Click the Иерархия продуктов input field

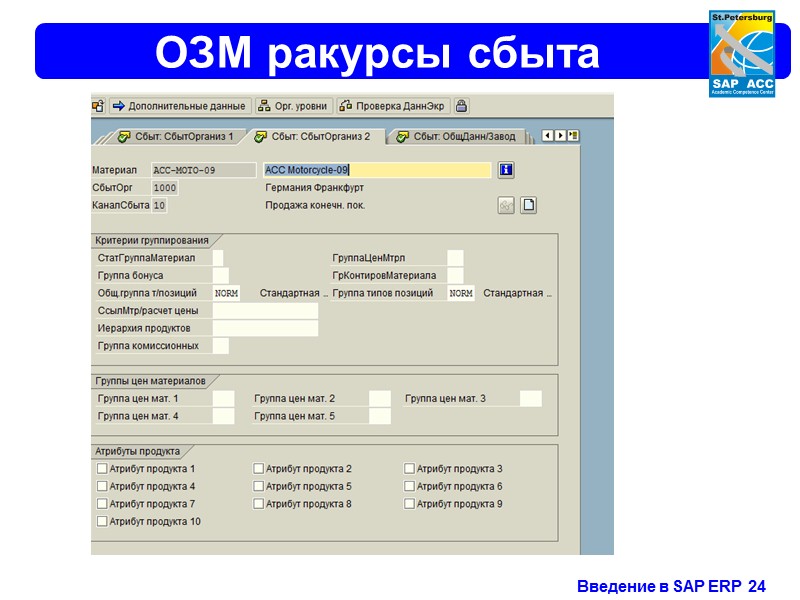265,329
